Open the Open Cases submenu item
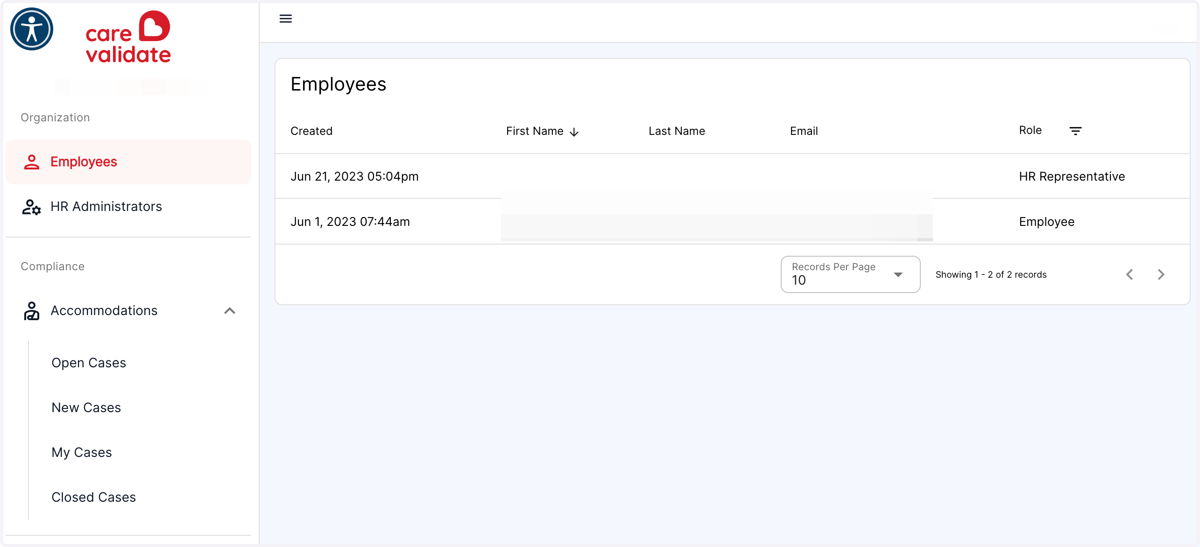Viewport: 1200px width, 547px height. pos(89,363)
